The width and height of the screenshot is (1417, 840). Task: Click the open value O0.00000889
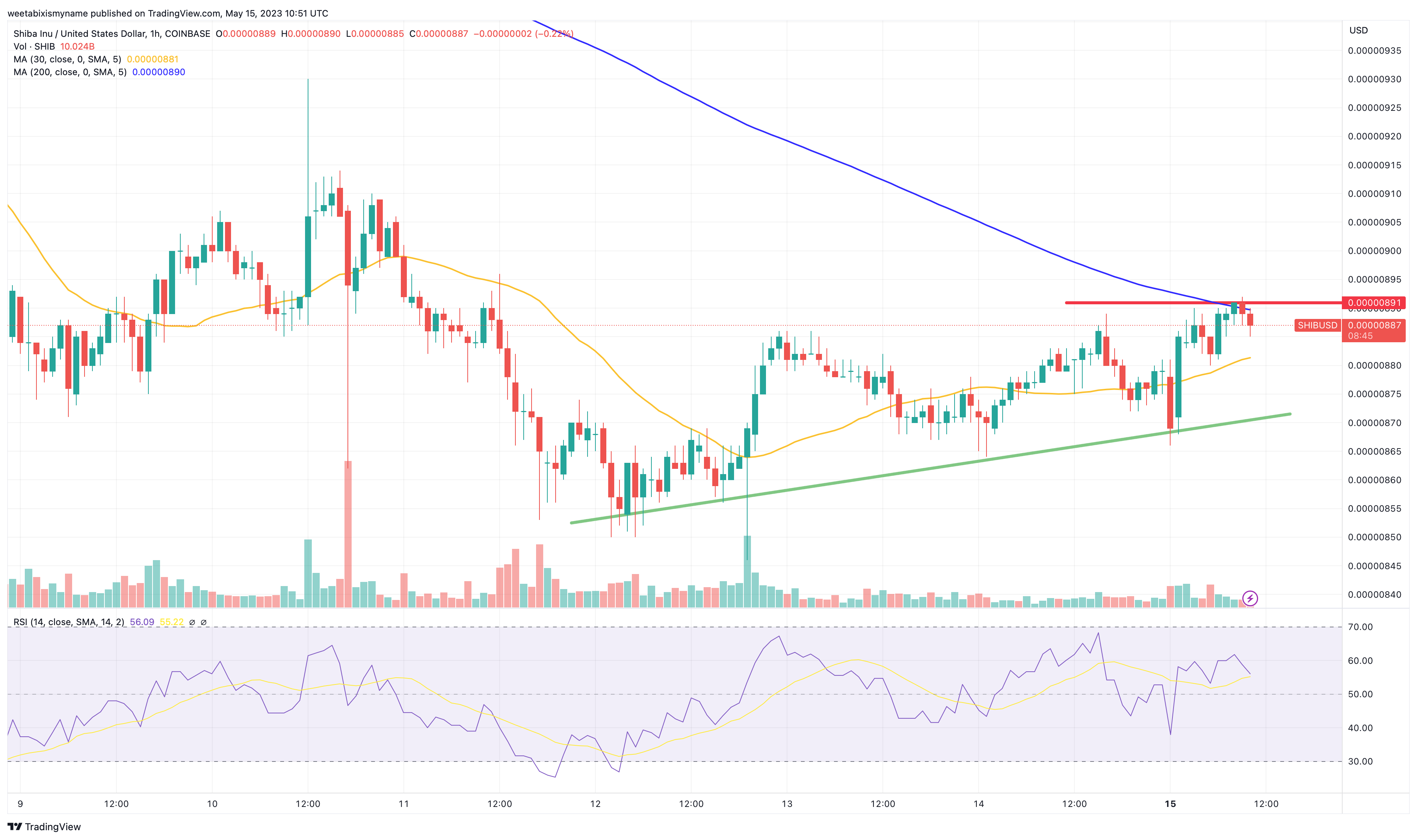pyautogui.click(x=246, y=33)
